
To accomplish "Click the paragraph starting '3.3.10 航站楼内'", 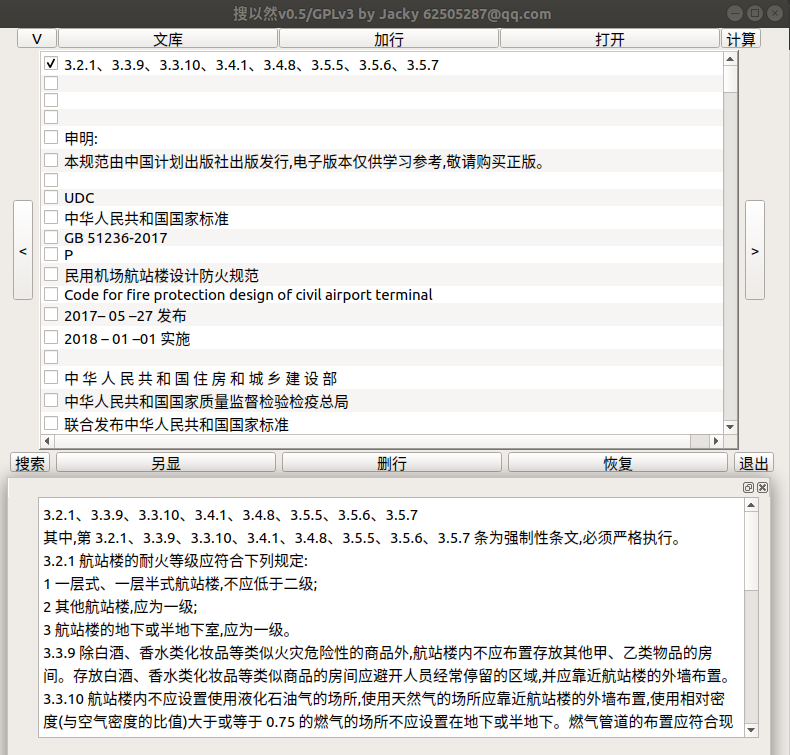I will pos(388,710).
